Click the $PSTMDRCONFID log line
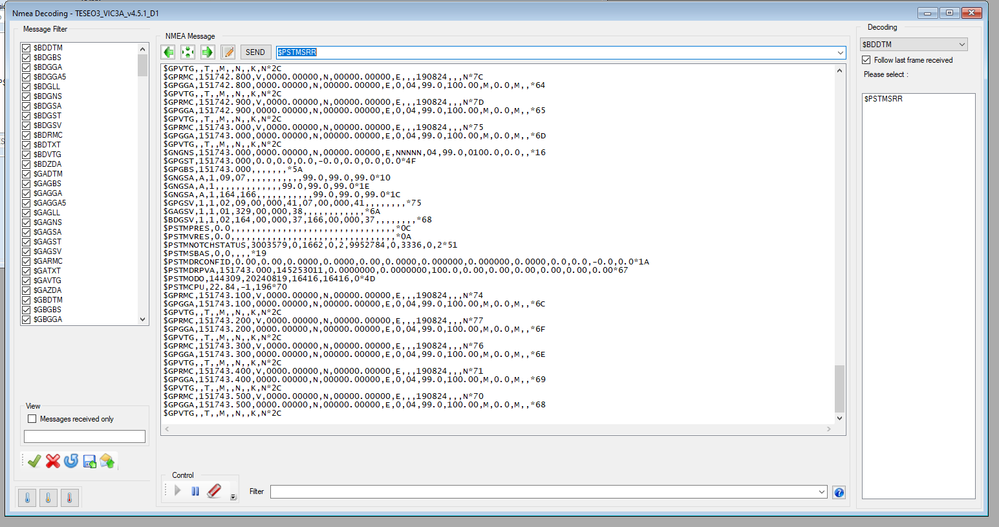 click(406, 262)
